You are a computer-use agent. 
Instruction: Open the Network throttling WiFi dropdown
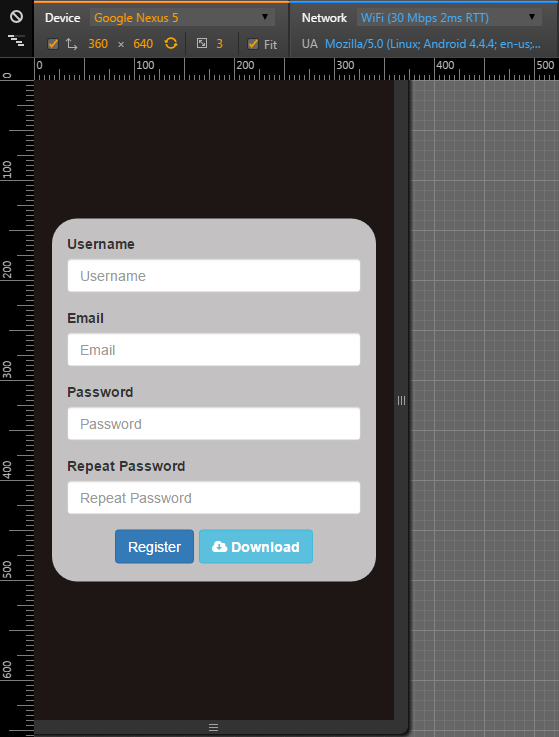click(449, 18)
